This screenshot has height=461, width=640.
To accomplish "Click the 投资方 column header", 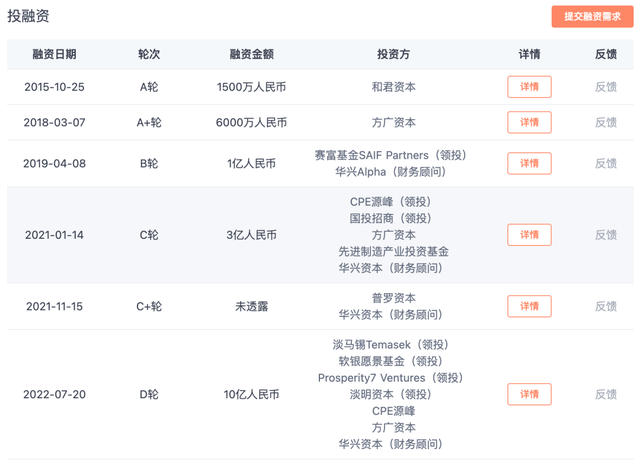I will tap(391, 54).
